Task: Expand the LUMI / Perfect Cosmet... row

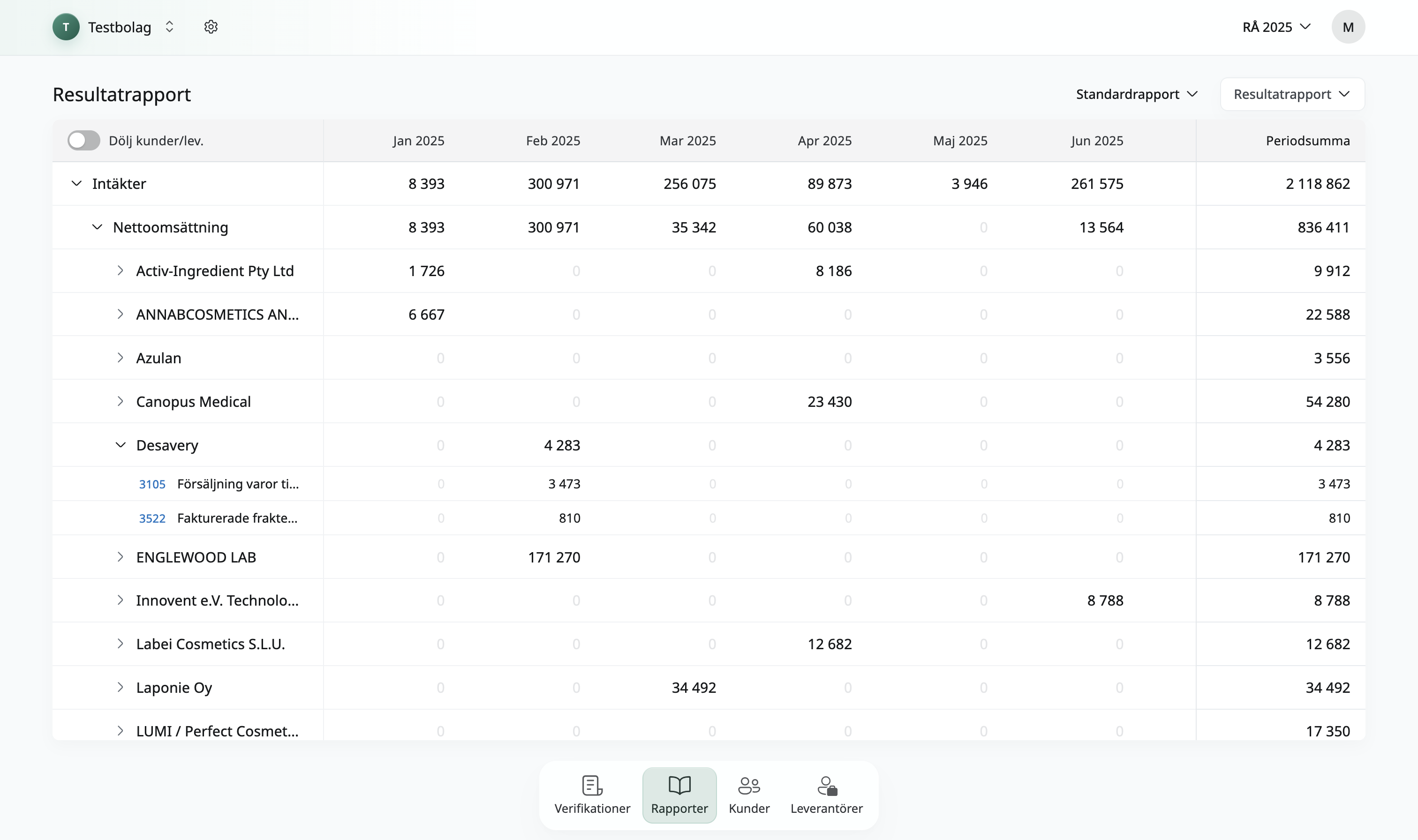Action: pos(120,731)
